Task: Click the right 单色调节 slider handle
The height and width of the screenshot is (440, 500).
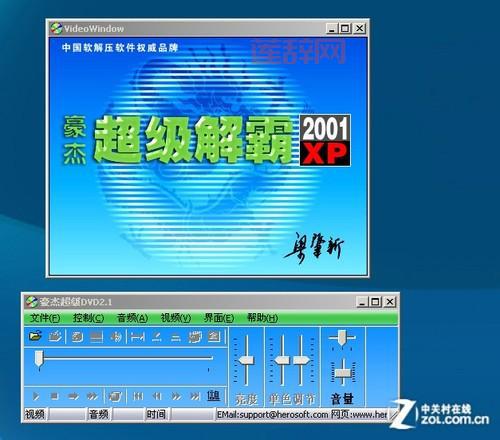Action: [x=301, y=360]
